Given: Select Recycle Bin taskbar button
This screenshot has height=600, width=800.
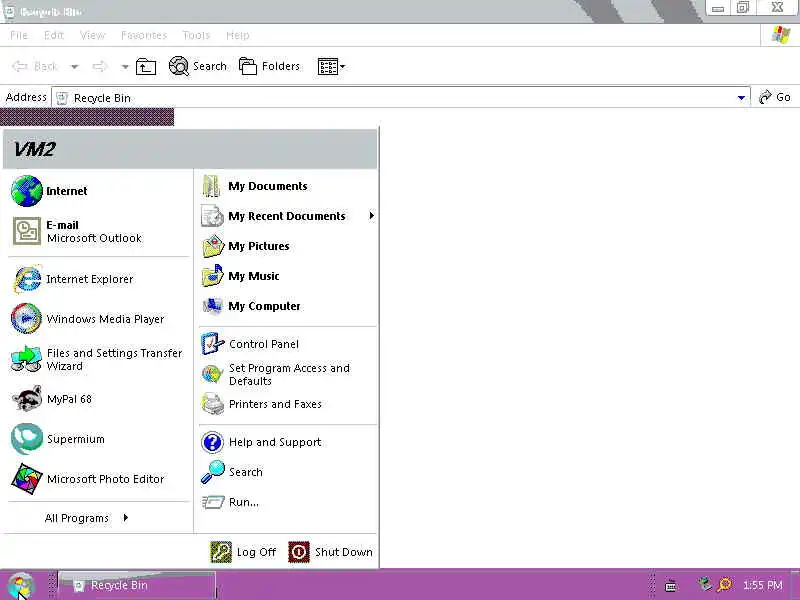Looking at the screenshot, I should pyautogui.click(x=137, y=585).
